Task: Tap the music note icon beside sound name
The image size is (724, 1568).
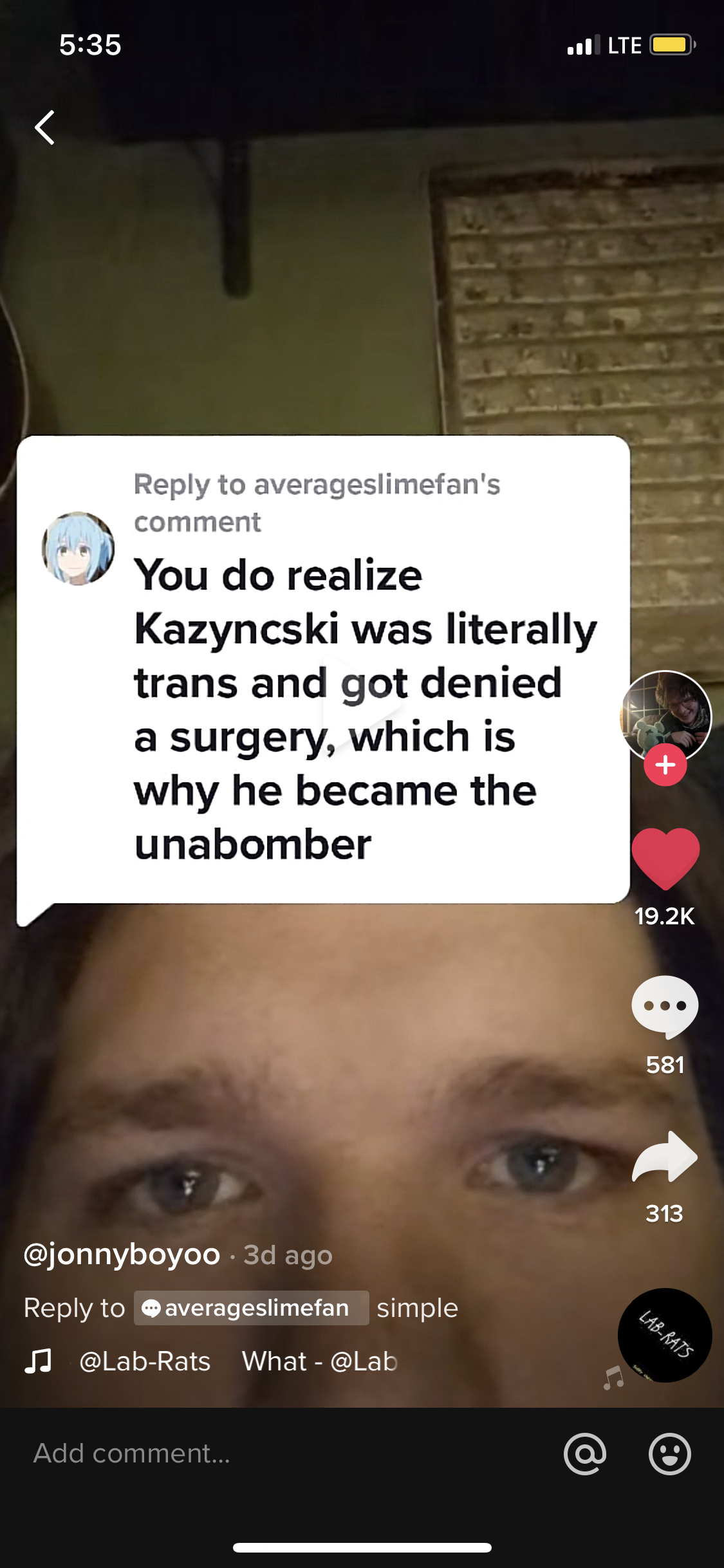Action: click(x=38, y=1361)
